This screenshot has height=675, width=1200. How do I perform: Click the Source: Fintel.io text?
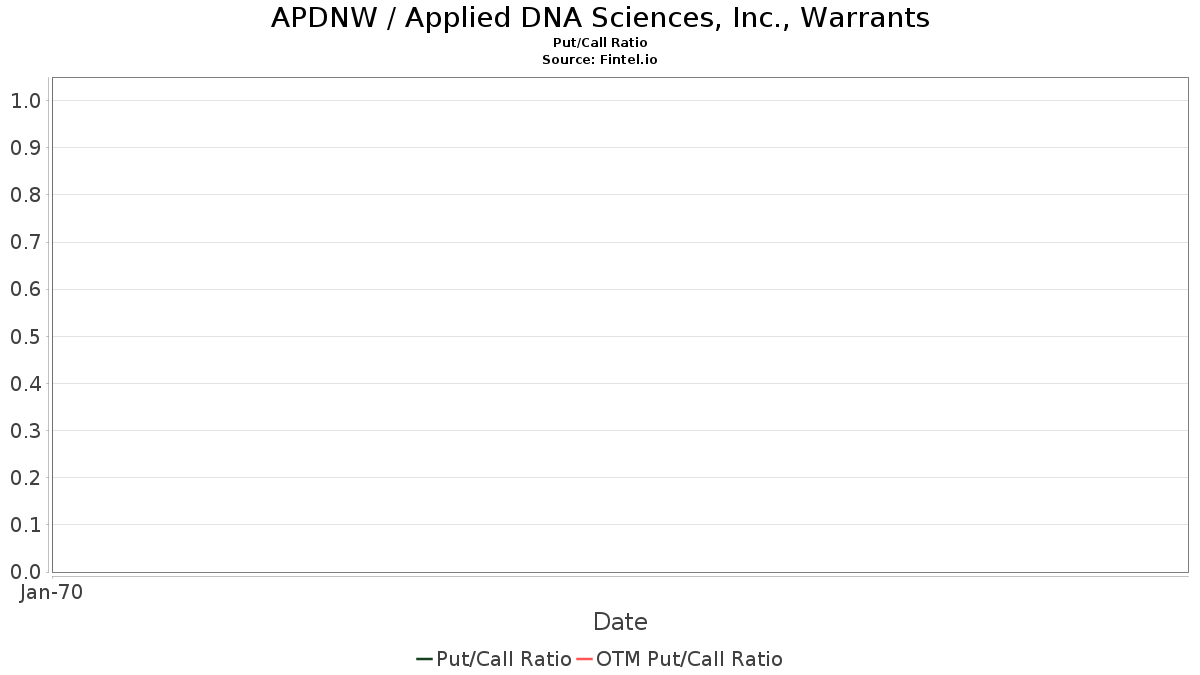[x=600, y=60]
